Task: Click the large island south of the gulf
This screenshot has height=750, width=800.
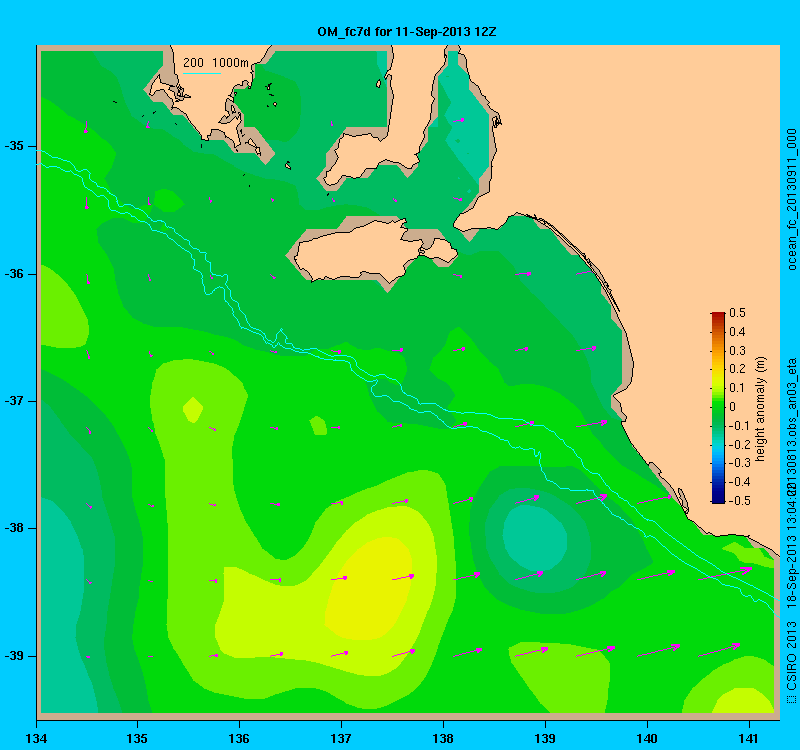Action: [x=375, y=250]
